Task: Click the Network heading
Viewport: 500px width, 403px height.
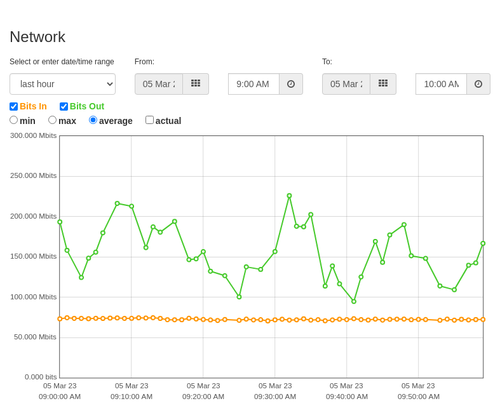Action: coord(37,37)
